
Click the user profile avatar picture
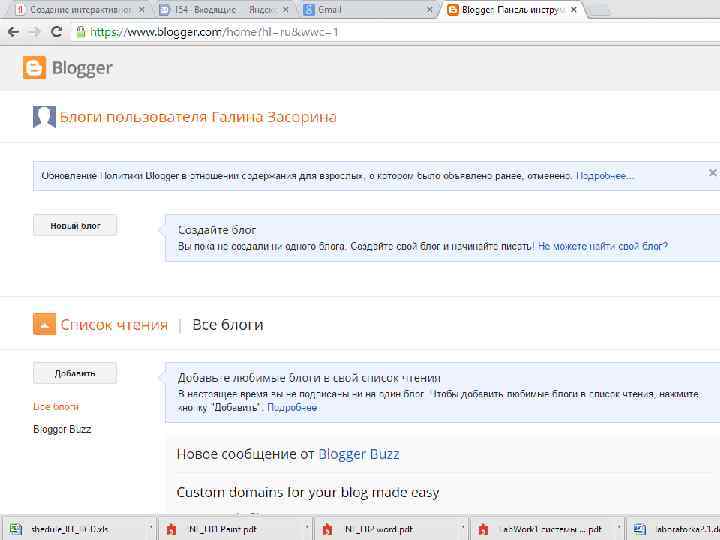pos(44,117)
